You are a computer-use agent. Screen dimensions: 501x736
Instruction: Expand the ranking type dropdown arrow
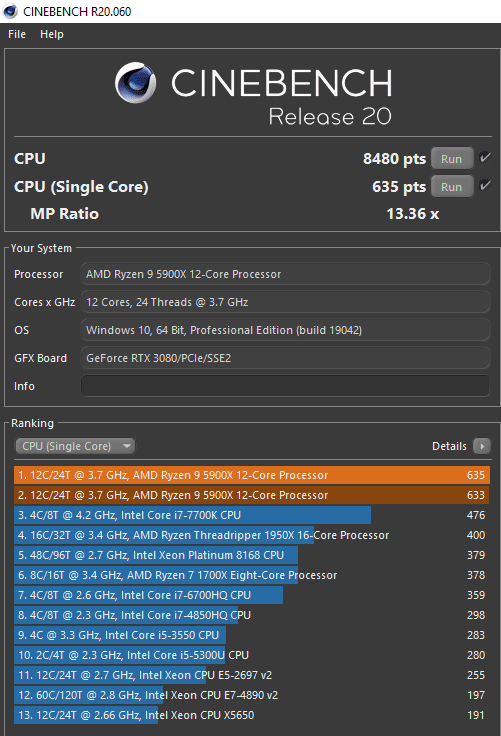click(127, 446)
